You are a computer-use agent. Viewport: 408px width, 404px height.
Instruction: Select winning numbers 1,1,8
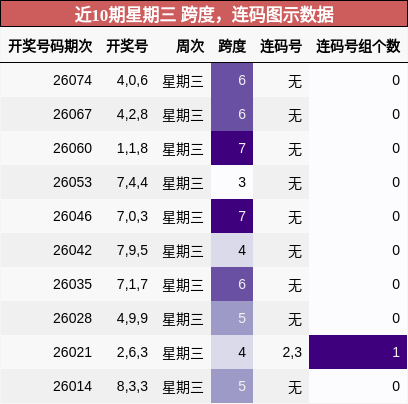click(132, 148)
